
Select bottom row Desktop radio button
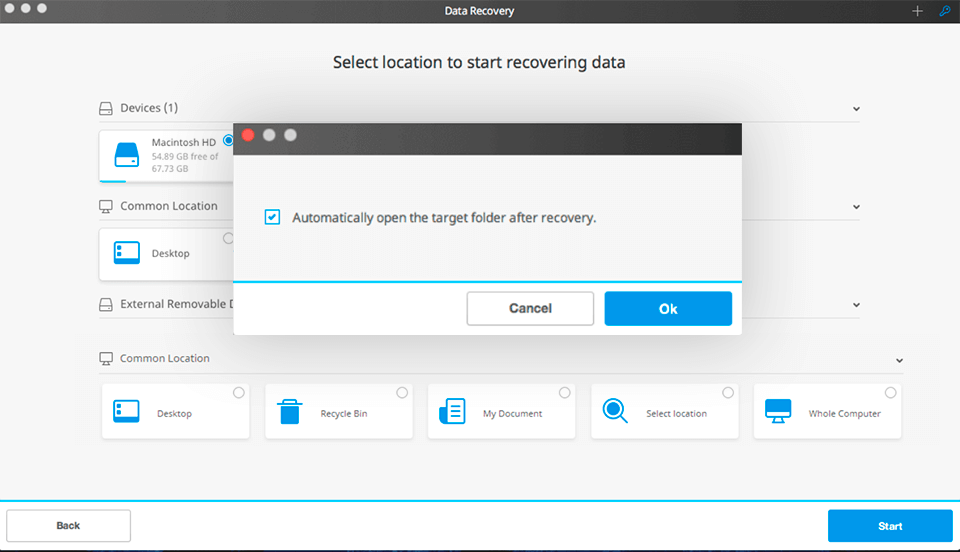pyautogui.click(x=239, y=393)
